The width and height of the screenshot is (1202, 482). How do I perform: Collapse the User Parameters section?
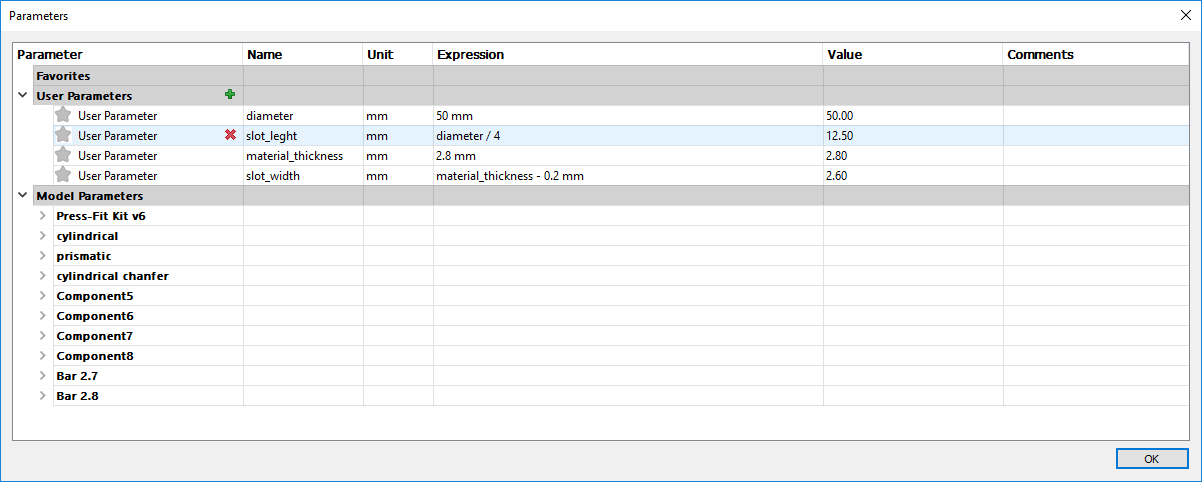(22, 95)
